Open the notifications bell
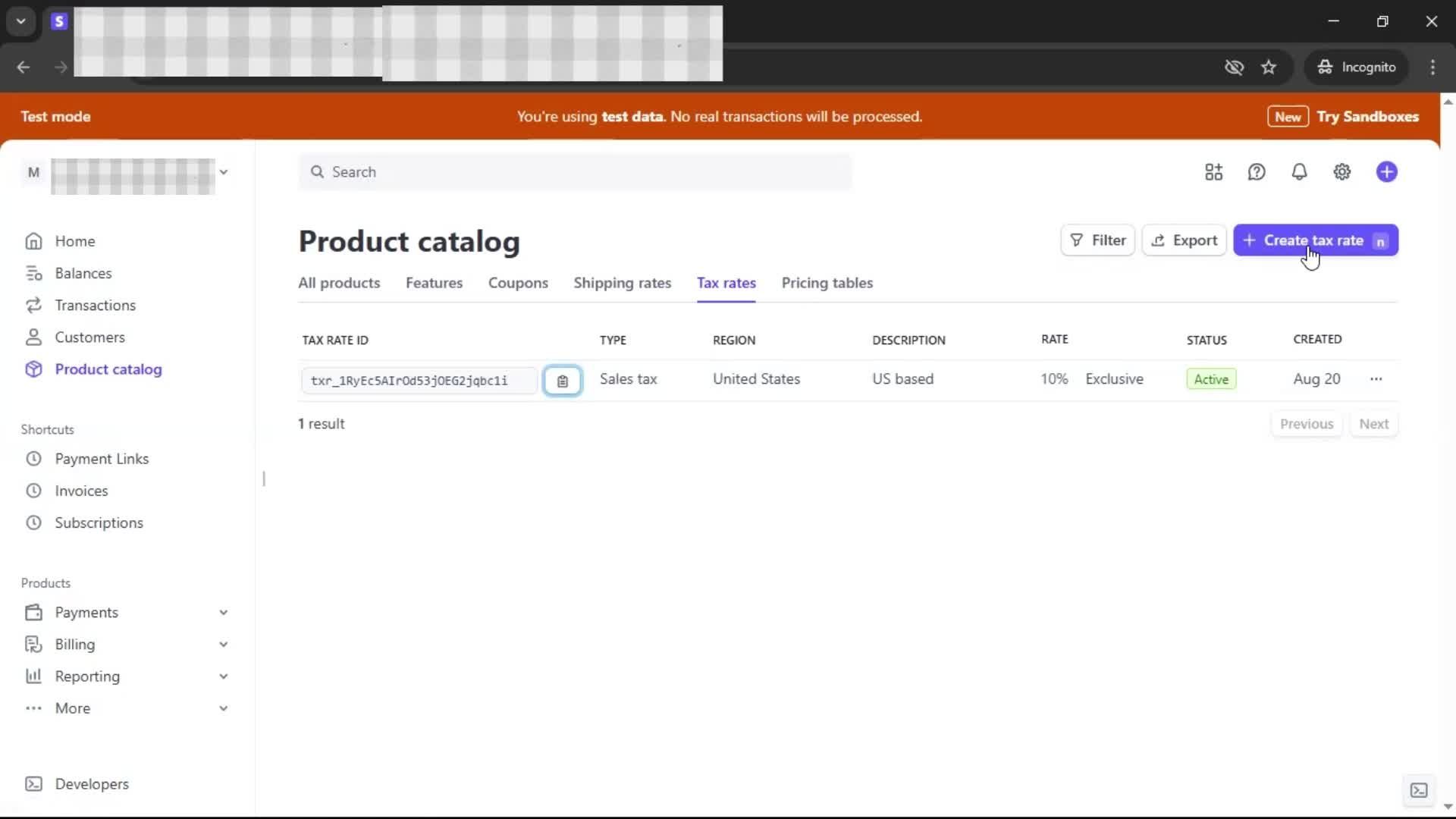The image size is (1456, 819). coord(1299,172)
